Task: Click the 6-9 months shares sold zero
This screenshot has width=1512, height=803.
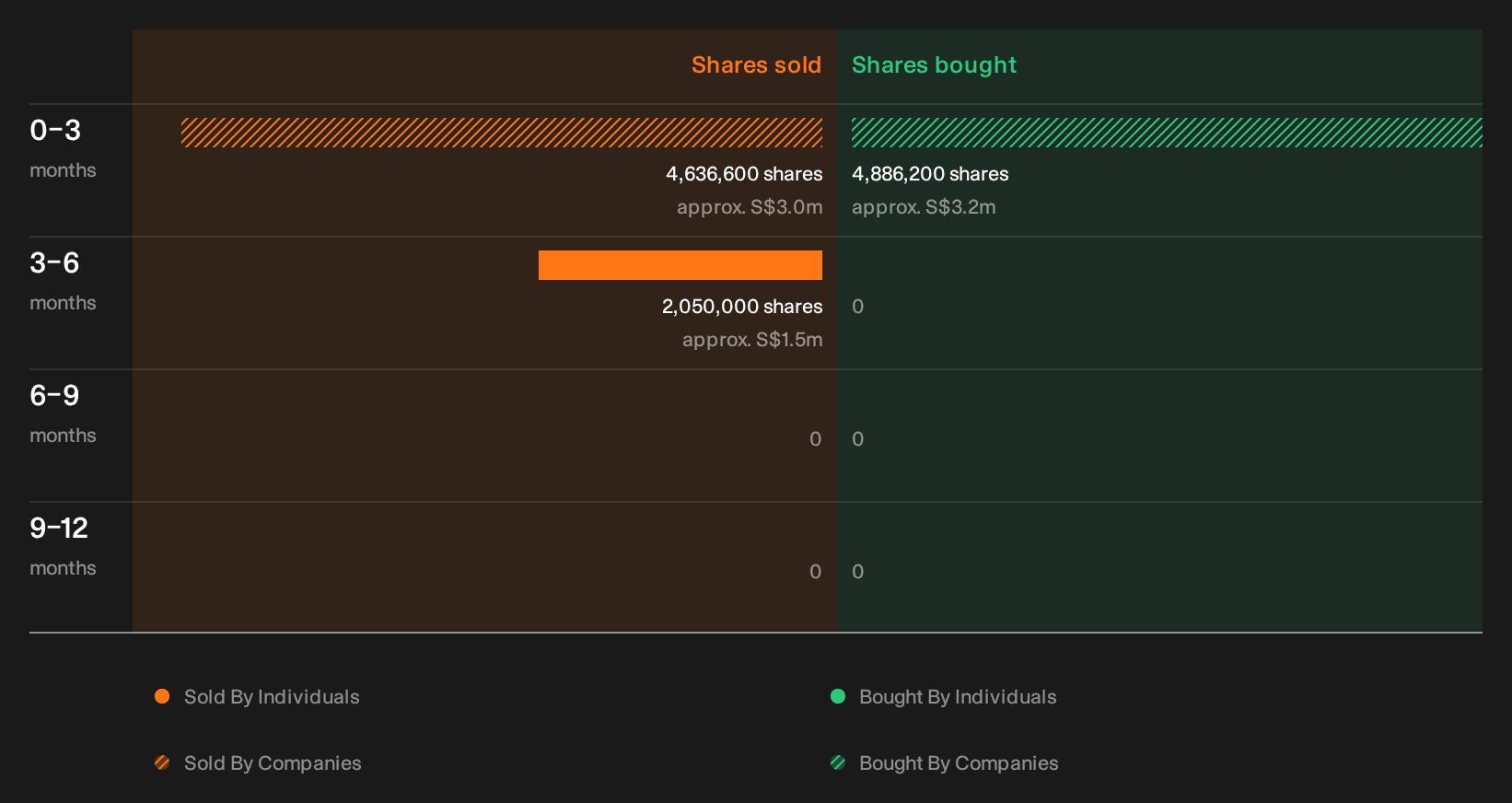Action: [816, 439]
